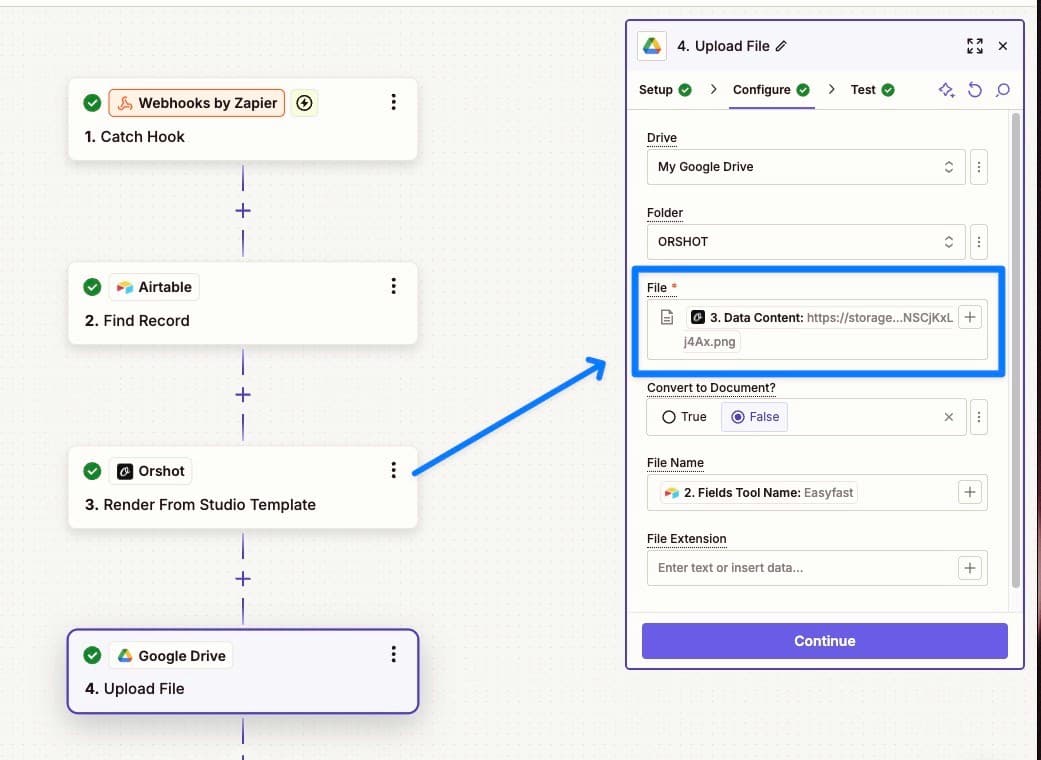The height and width of the screenshot is (760, 1041).
Task: Click the comment bubble icon in the panel header
Action: point(1002,90)
